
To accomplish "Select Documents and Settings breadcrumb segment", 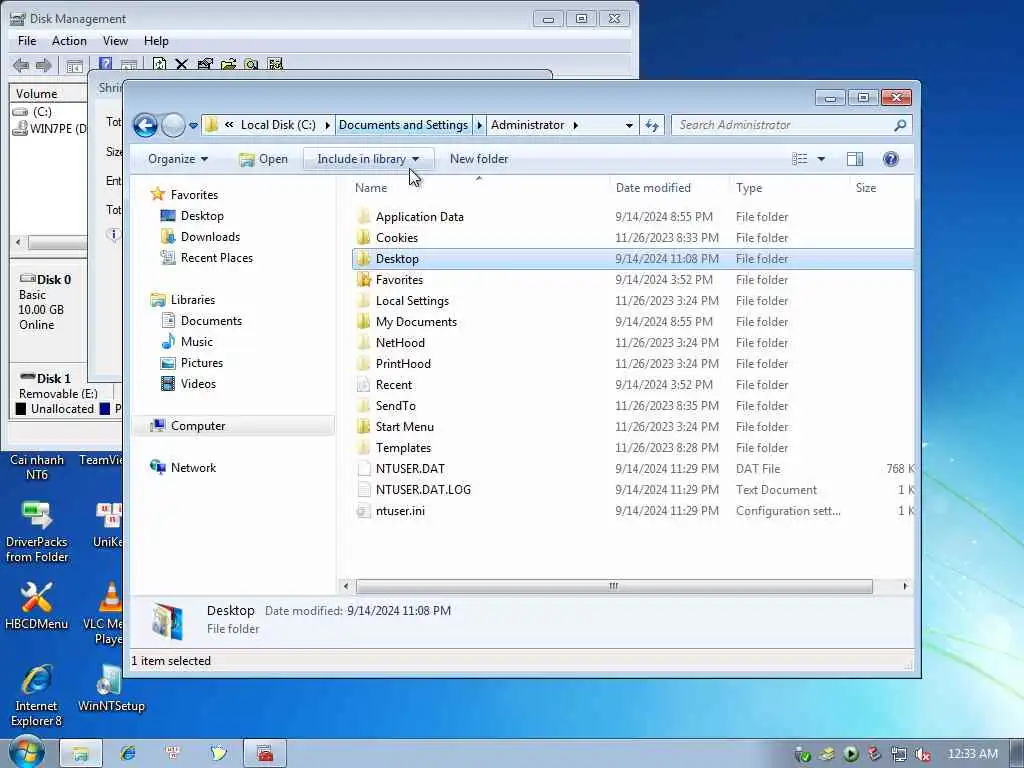I will pyautogui.click(x=403, y=125).
